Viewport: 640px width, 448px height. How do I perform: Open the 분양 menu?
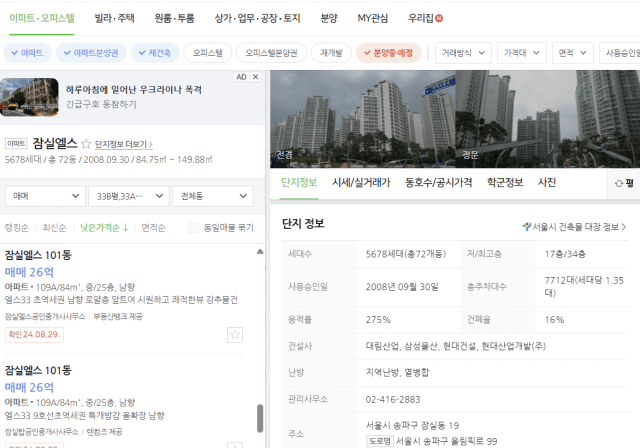click(x=329, y=18)
